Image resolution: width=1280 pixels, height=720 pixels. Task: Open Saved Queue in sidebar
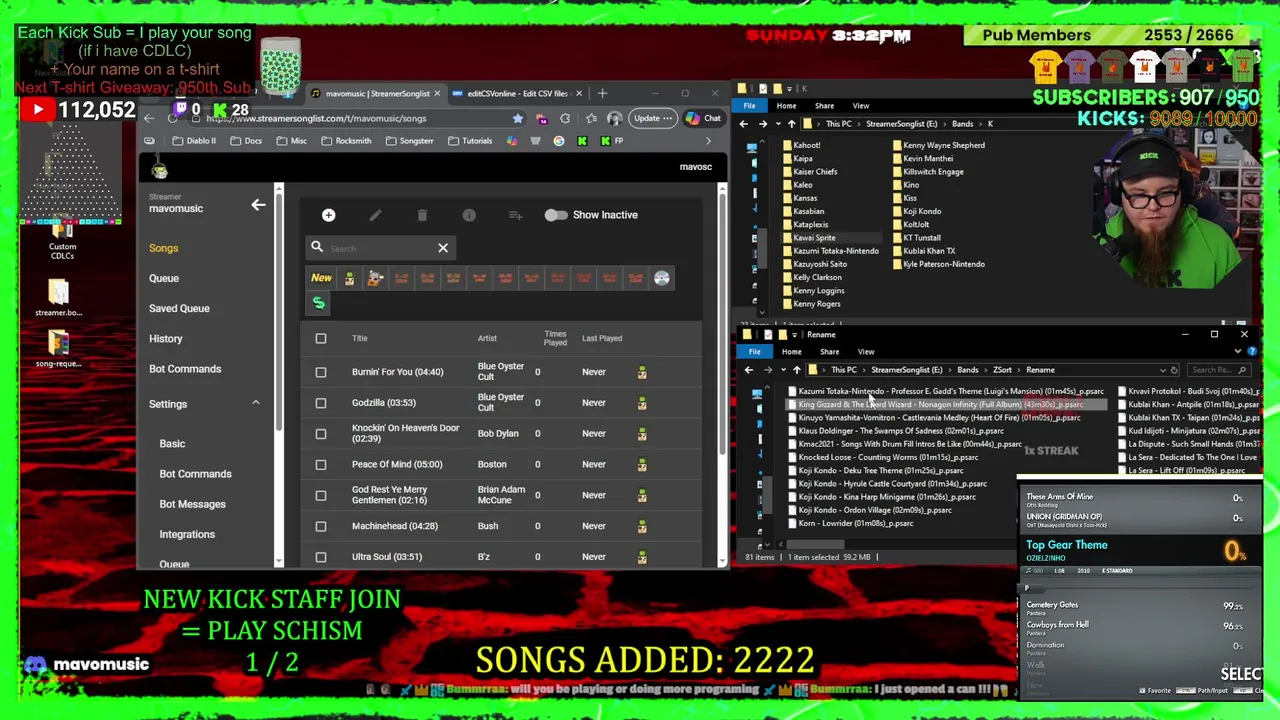(x=179, y=308)
